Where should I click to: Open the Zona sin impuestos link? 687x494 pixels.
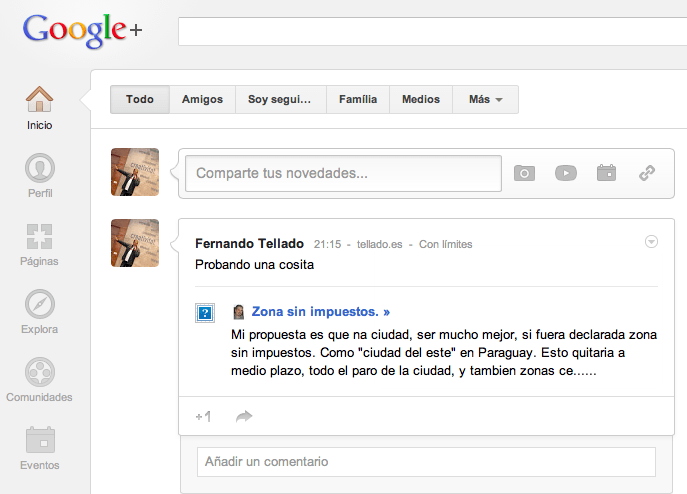[320, 311]
